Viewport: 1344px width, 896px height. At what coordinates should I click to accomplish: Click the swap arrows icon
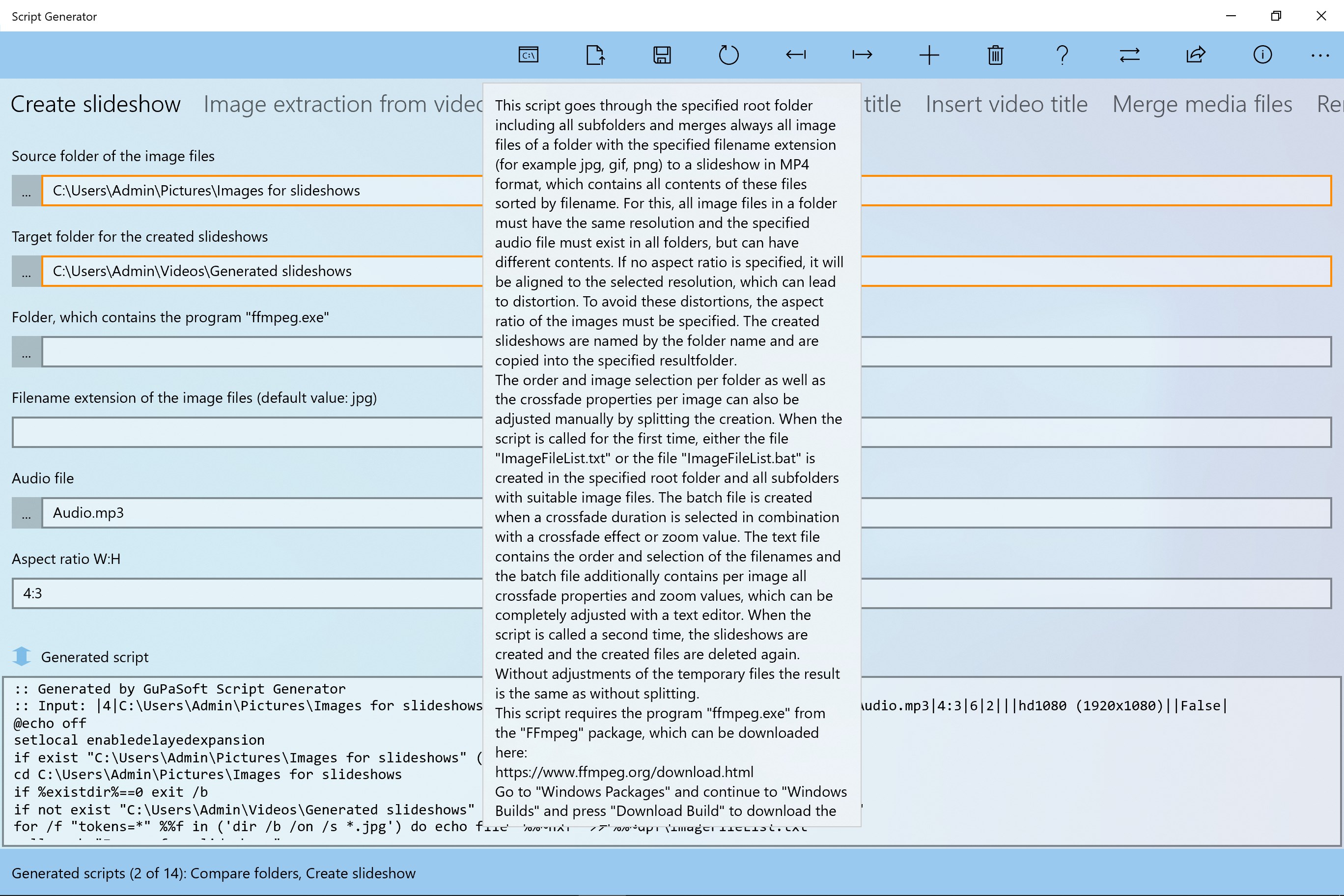1129,55
